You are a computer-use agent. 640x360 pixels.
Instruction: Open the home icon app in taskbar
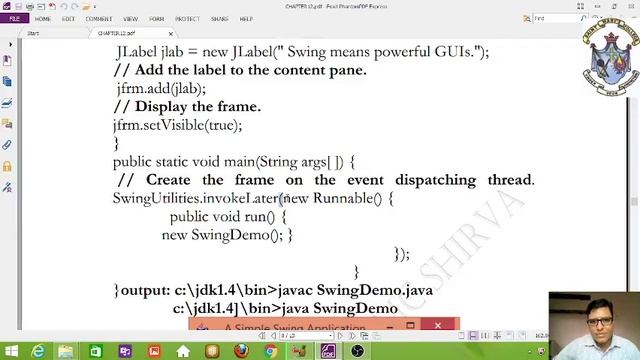pyautogui.click(x=183, y=351)
